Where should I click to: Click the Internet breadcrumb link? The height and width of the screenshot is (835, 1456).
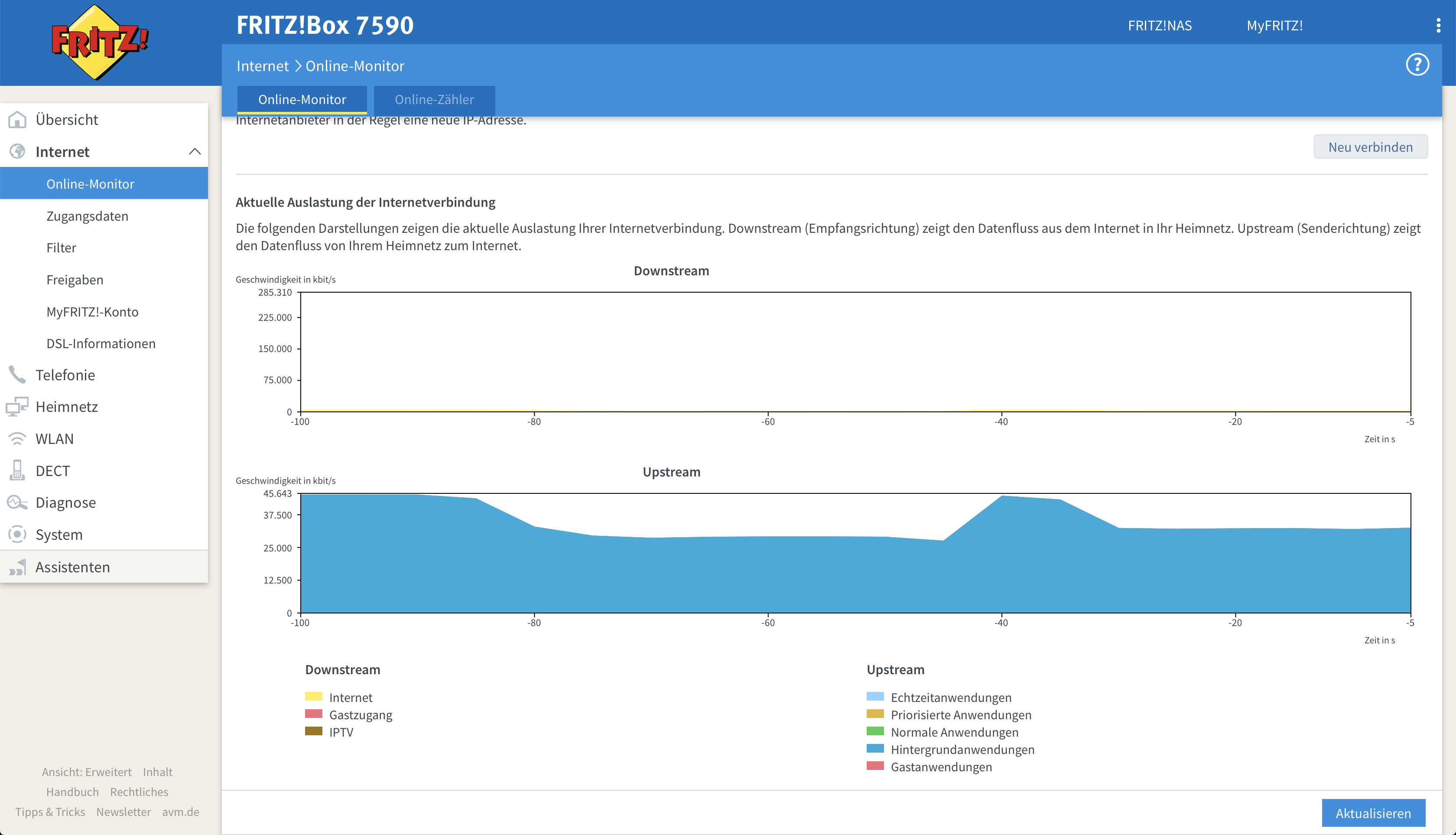(x=263, y=66)
